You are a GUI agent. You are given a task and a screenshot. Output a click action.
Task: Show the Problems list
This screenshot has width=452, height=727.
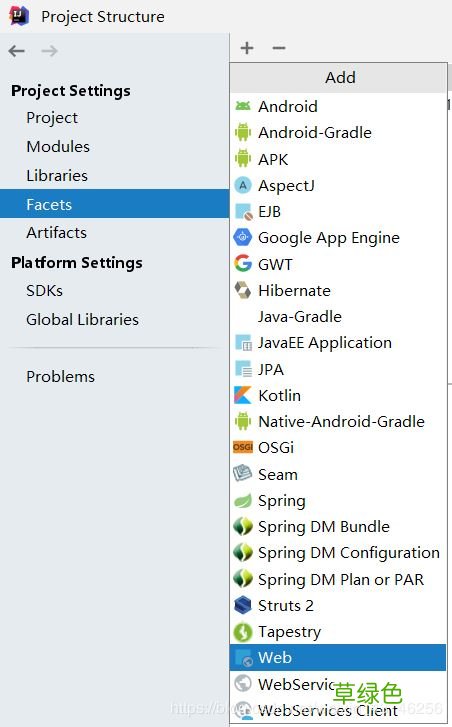point(61,376)
